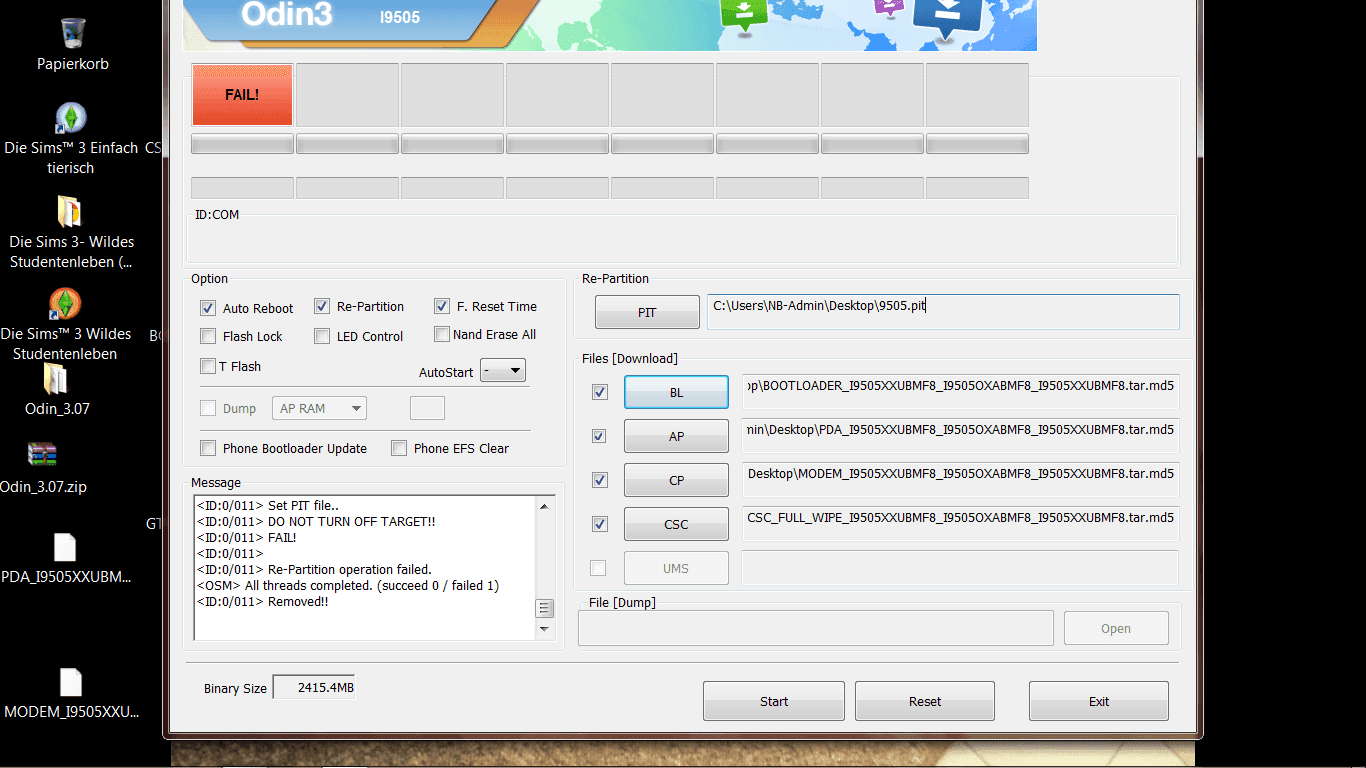Select the PDA_I9505XXUBM file icon
The height and width of the screenshot is (768, 1366).
pos(64,548)
